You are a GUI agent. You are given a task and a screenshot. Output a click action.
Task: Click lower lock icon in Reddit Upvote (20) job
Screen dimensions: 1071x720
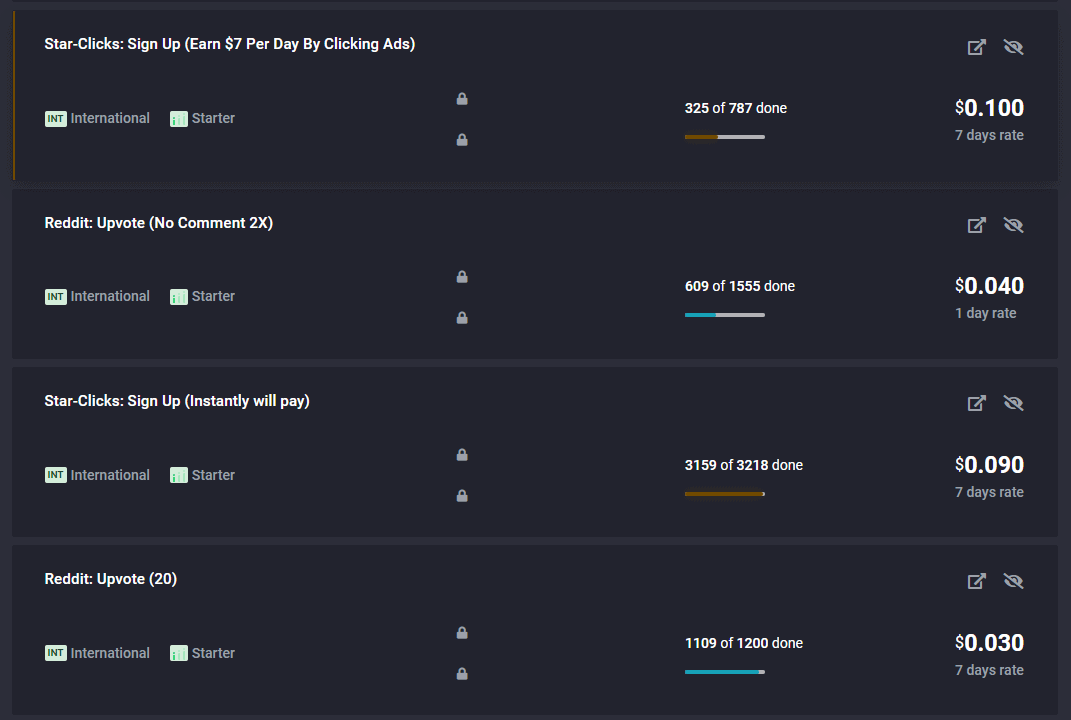point(462,674)
